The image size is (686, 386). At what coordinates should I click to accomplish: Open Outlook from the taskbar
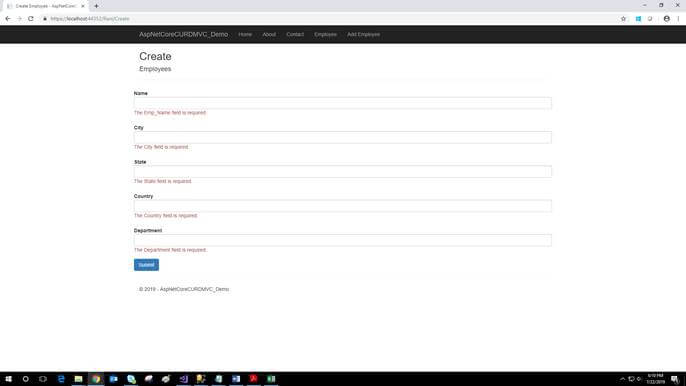pyautogui.click(x=114, y=379)
